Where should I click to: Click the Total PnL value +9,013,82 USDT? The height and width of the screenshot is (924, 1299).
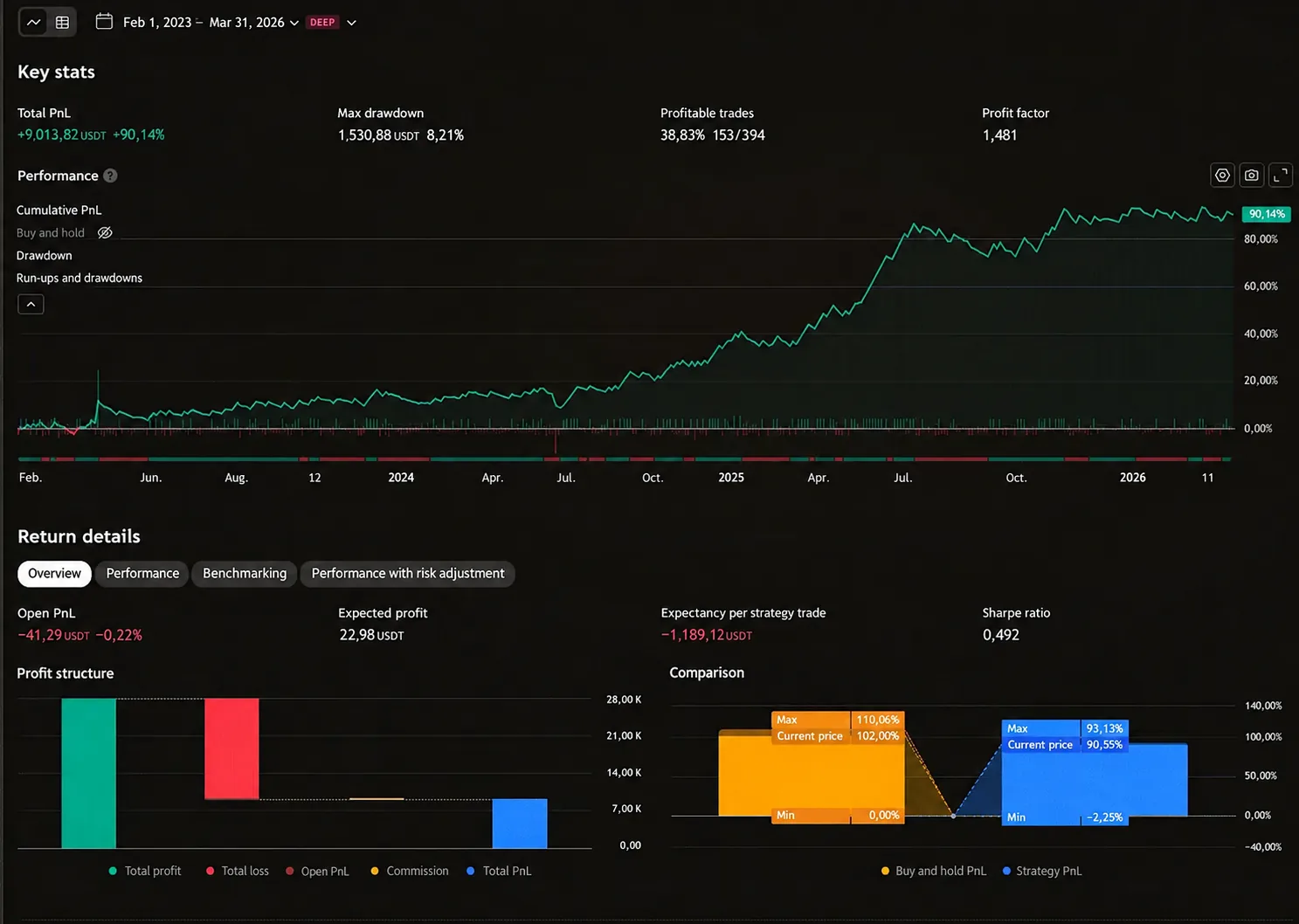[x=61, y=135]
